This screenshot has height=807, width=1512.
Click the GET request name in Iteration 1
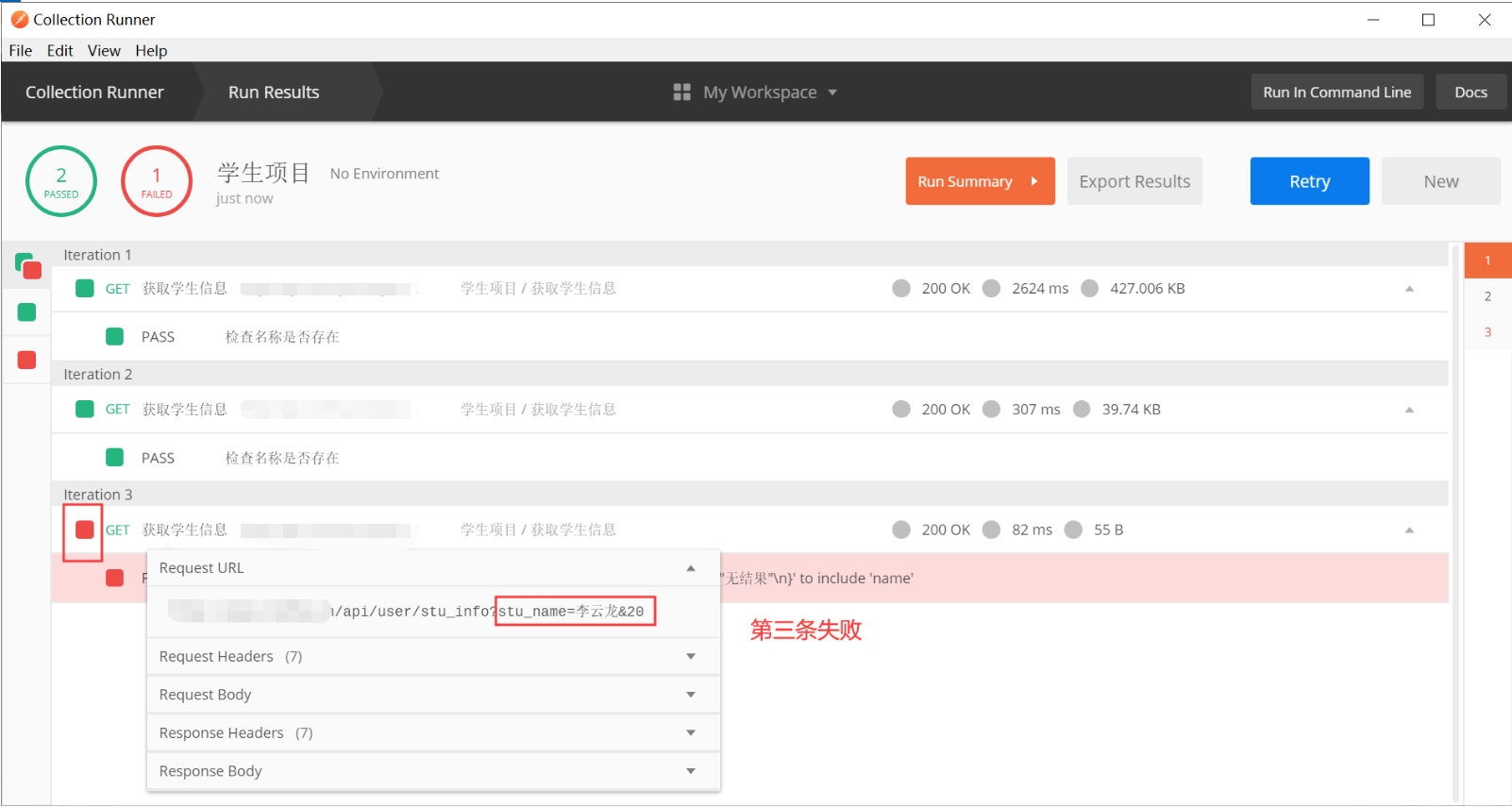point(185,288)
